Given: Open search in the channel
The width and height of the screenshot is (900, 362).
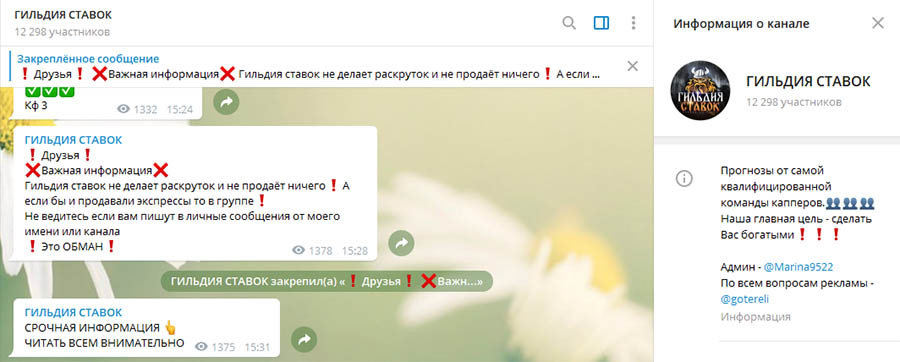Looking at the screenshot, I should pos(569,23).
